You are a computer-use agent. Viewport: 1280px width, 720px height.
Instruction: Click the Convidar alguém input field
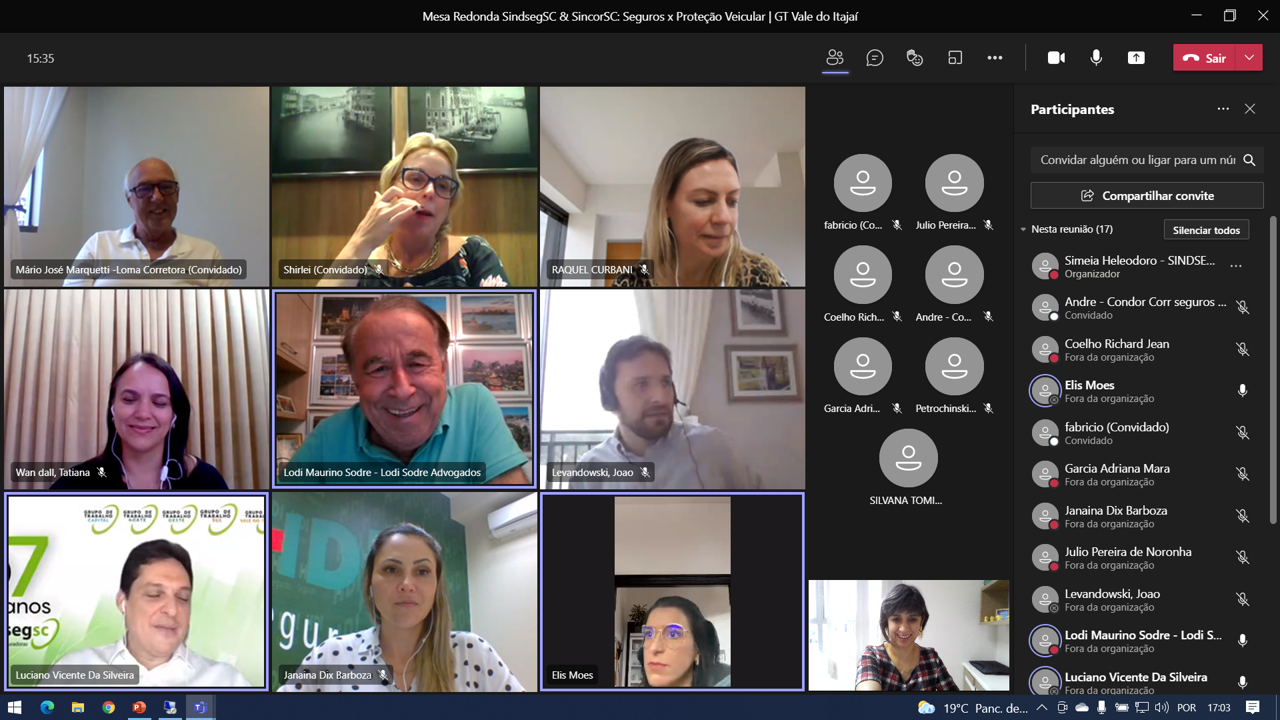click(1136, 160)
